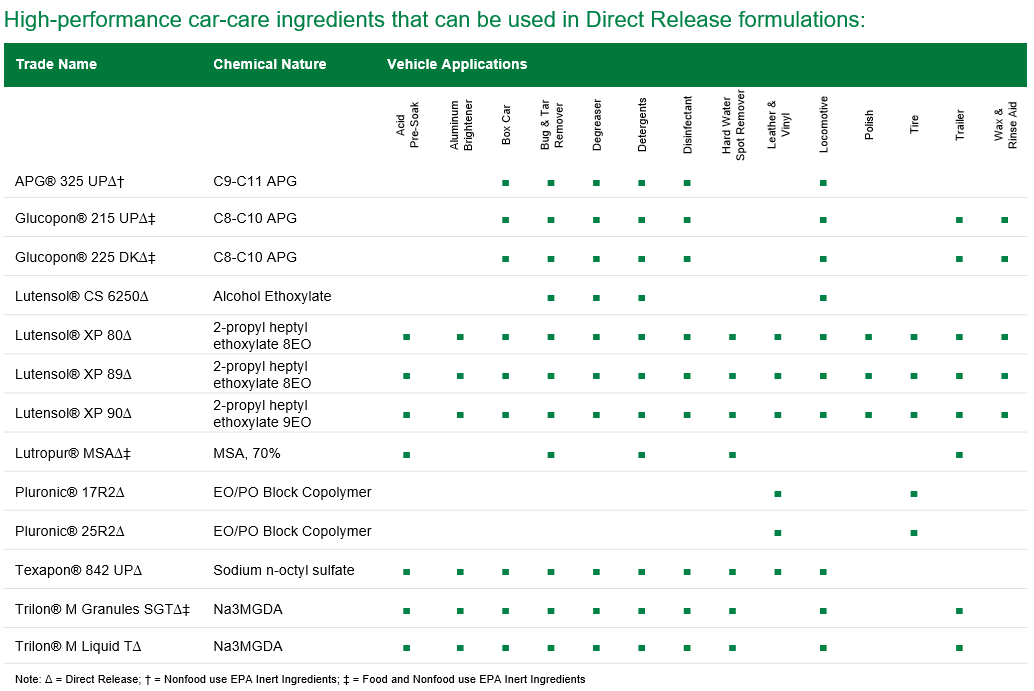The width and height of the screenshot is (1034, 691).
Task: Click the Wax & Rinse Aid column label
Action: (x=1005, y=125)
